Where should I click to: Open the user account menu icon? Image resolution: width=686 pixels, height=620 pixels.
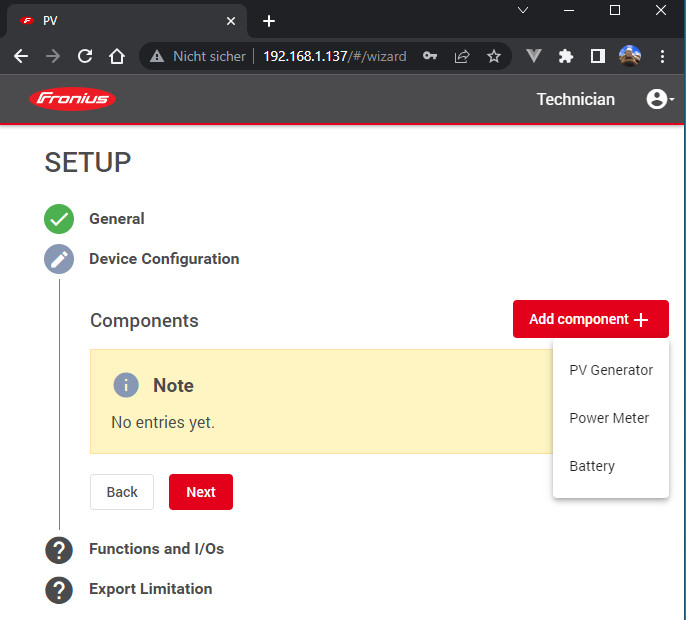[x=657, y=99]
